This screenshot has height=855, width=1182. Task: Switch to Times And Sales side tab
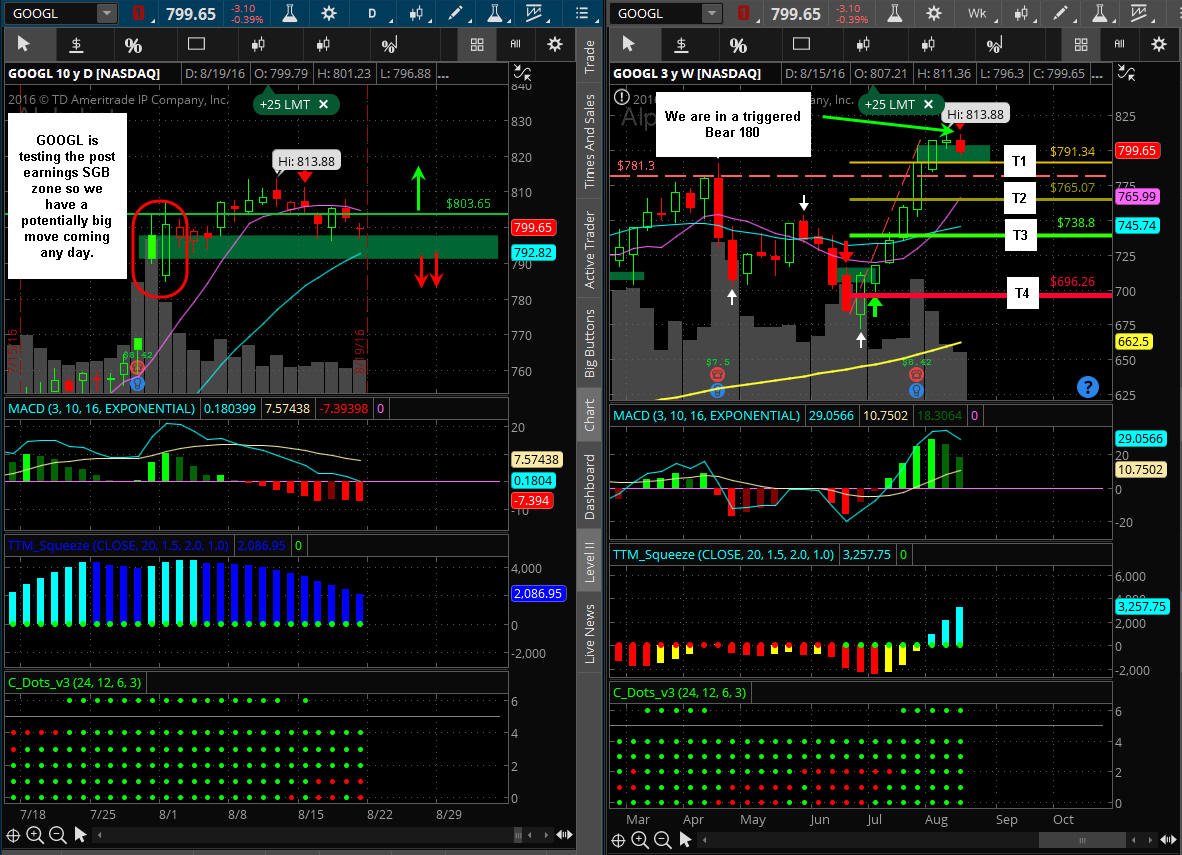pyautogui.click(x=589, y=140)
